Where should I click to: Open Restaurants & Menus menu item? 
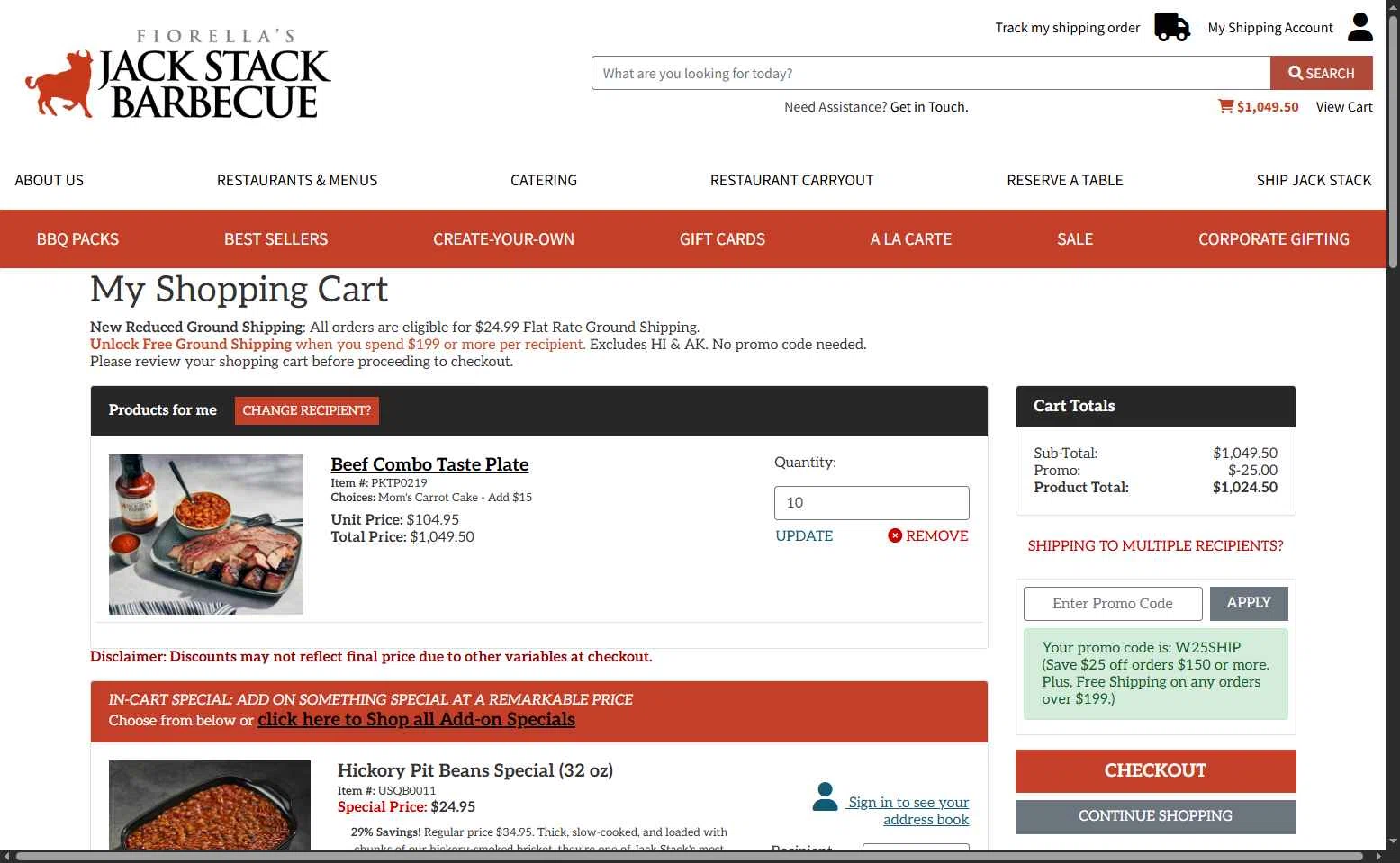pos(297,180)
